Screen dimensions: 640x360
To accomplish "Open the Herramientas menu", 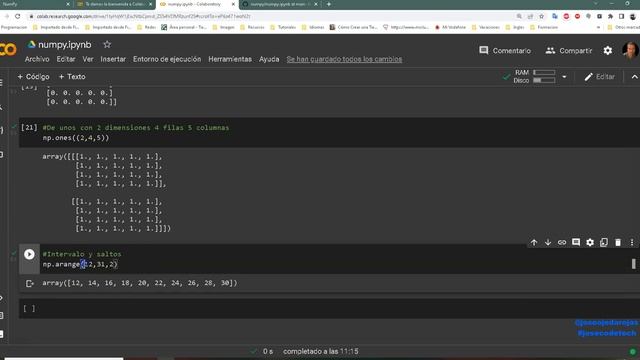I will click(x=230, y=59).
